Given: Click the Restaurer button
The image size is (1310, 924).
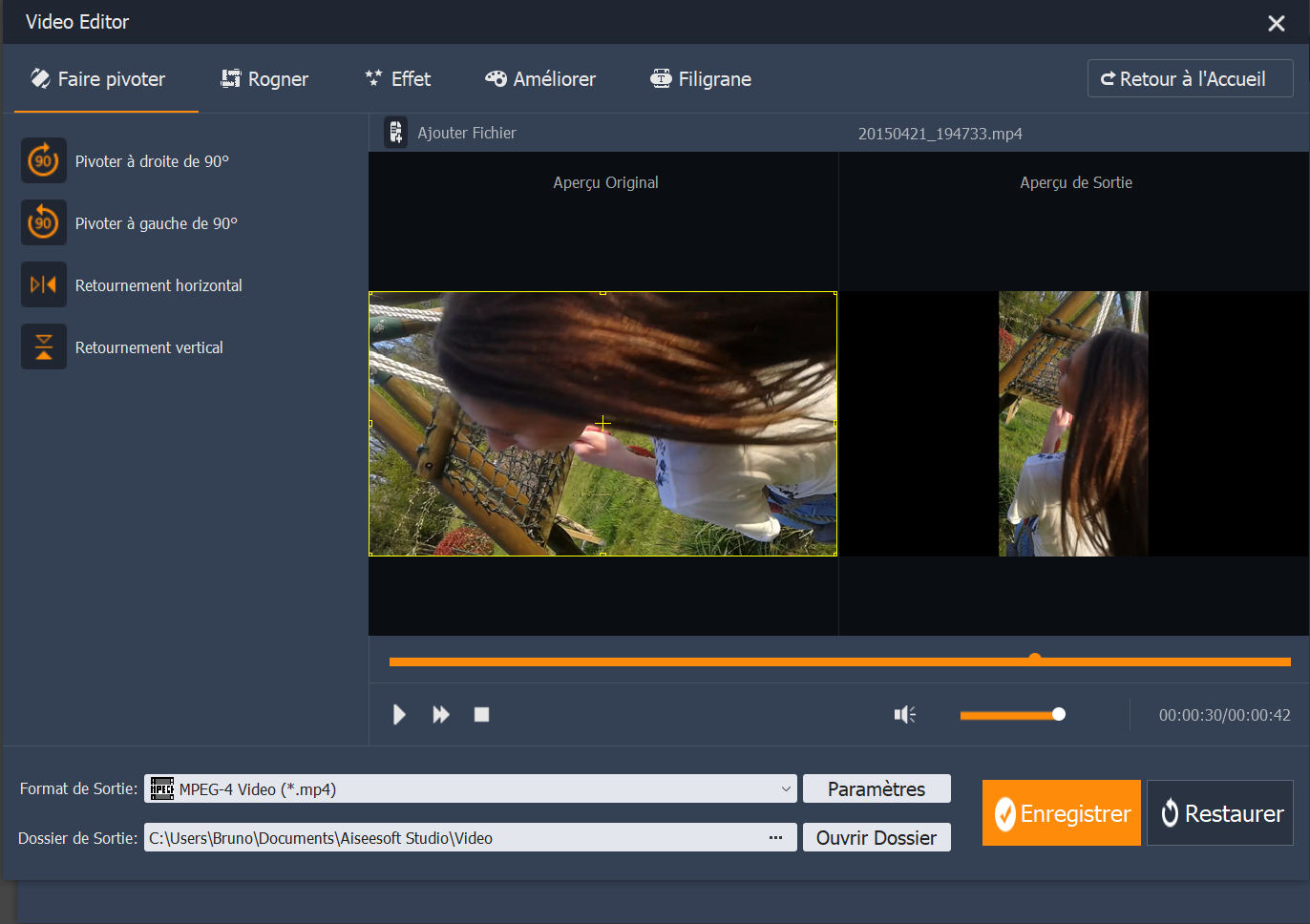Looking at the screenshot, I should [x=1220, y=813].
